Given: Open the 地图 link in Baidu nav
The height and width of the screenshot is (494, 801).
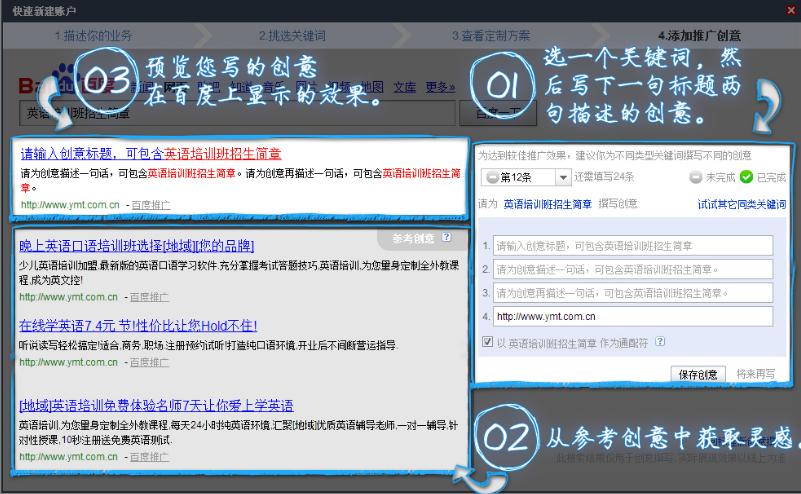Looking at the screenshot, I should click(x=372, y=87).
